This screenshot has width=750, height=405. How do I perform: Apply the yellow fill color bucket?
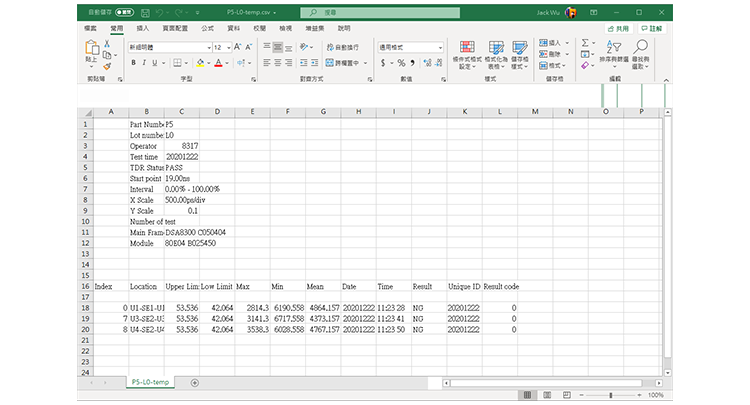click(200, 63)
